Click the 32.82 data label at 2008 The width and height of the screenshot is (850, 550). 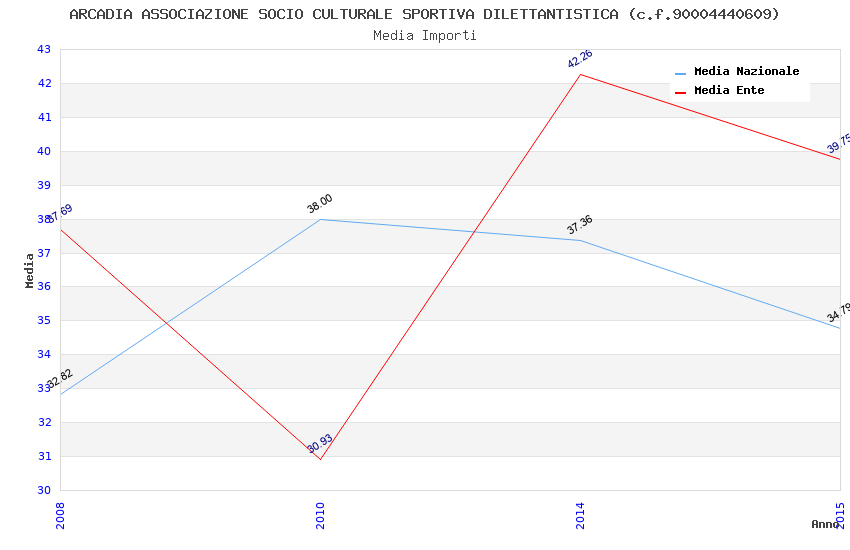pyautogui.click(x=59, y=380)
